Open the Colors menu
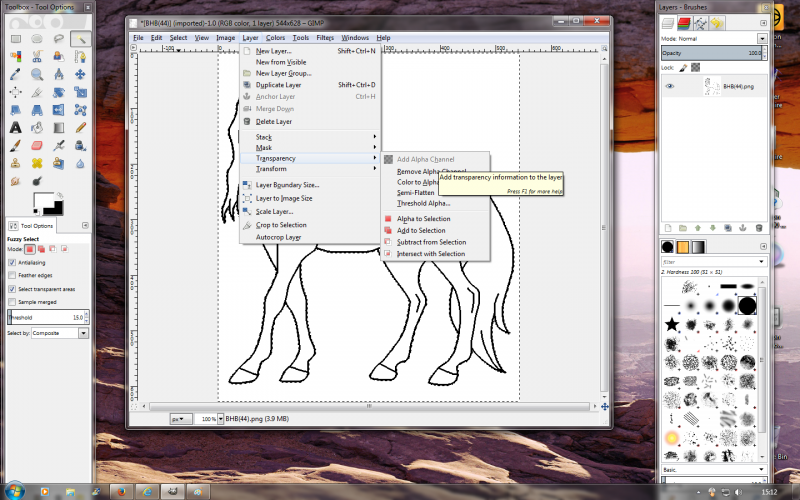 [275, 38]
